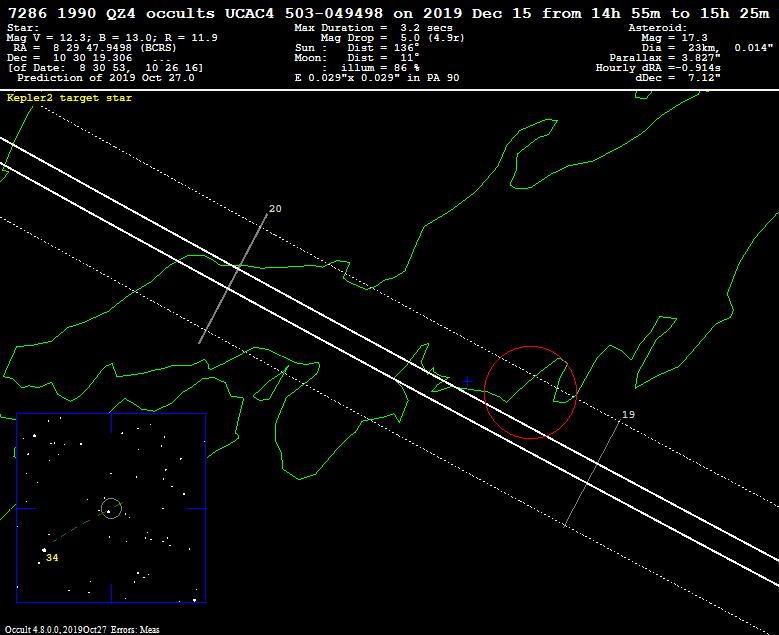Viewport: 779px width, 635px height.
Task: Click the blue cross site marker on the map
Action: [x=467, y=382]
